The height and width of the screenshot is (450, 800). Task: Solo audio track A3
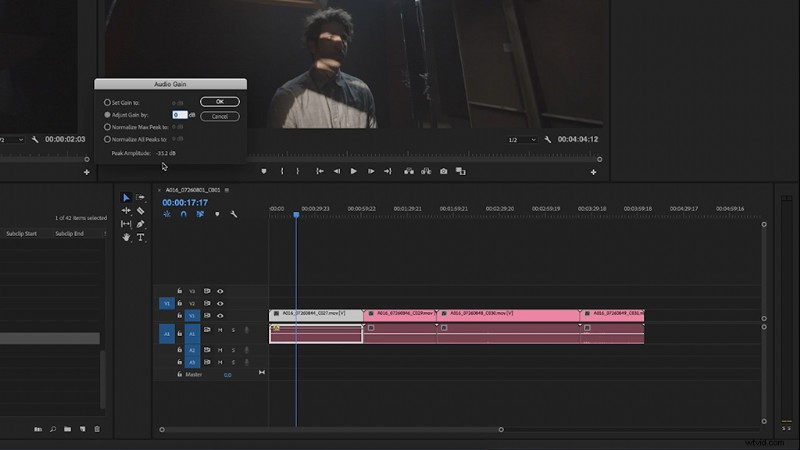click(234, 362)
